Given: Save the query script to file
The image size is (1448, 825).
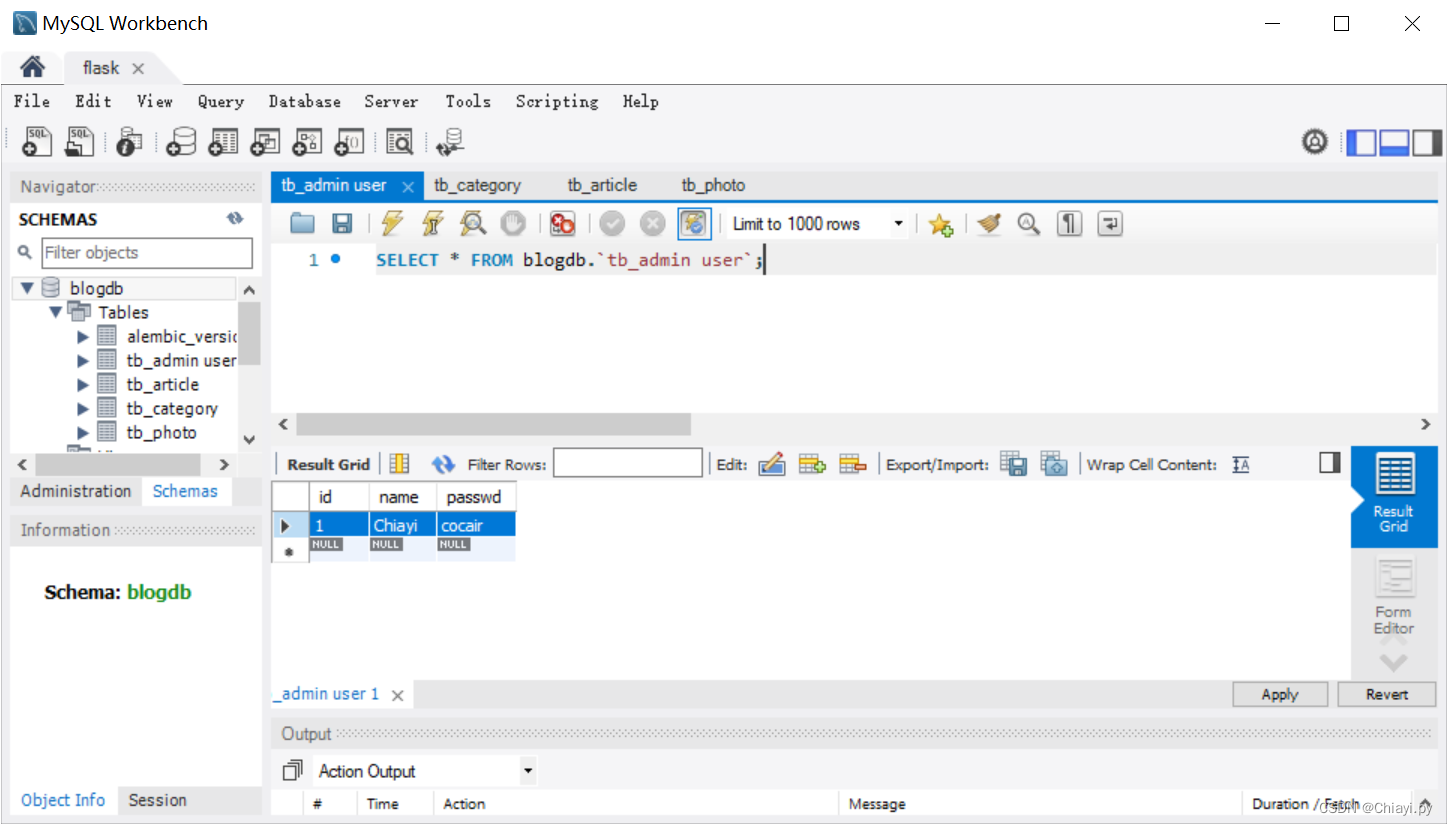Looking at the screenshot, I should (x=342, y=224).
